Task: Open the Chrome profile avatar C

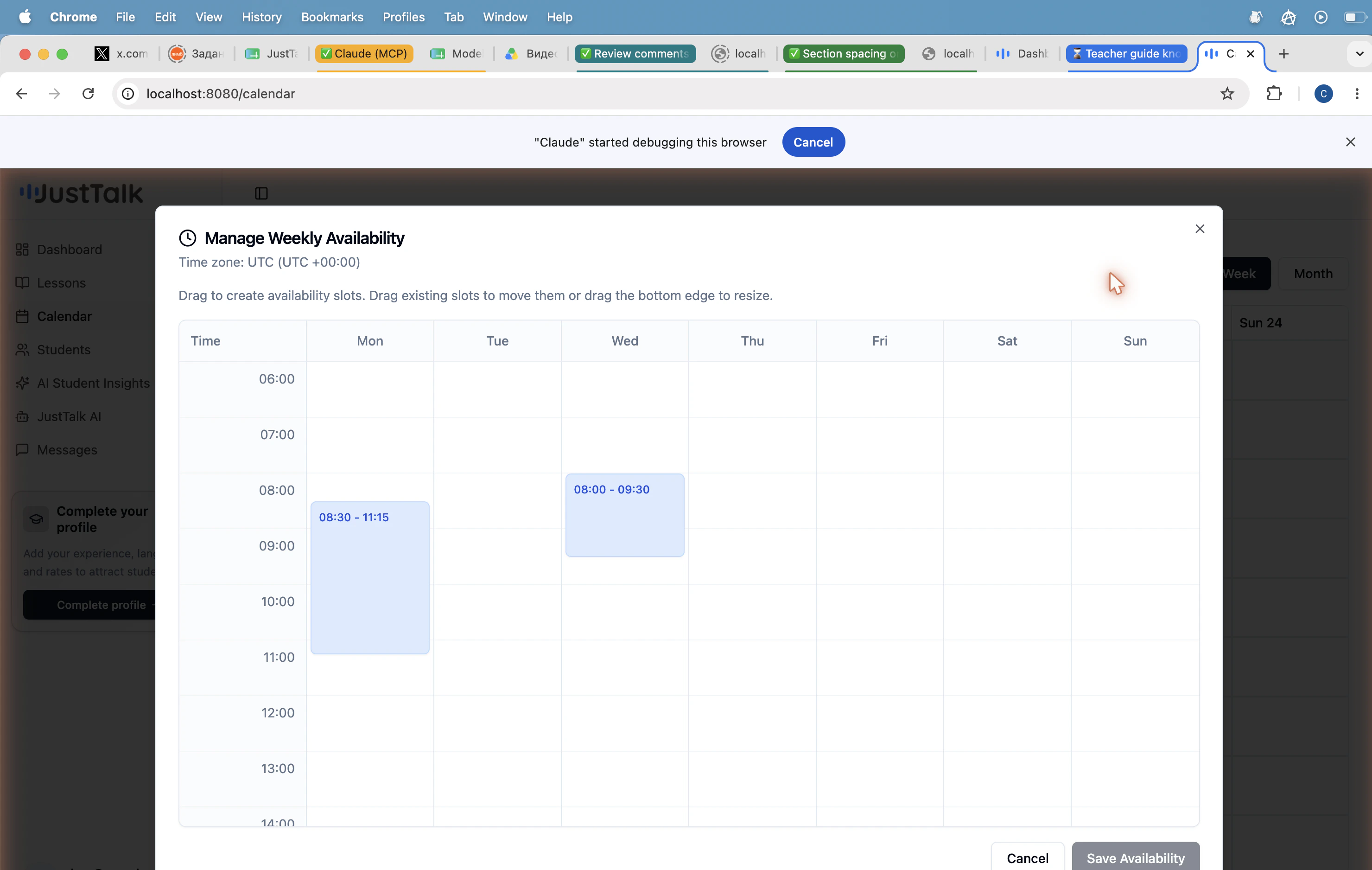Action: (1323, 94)
